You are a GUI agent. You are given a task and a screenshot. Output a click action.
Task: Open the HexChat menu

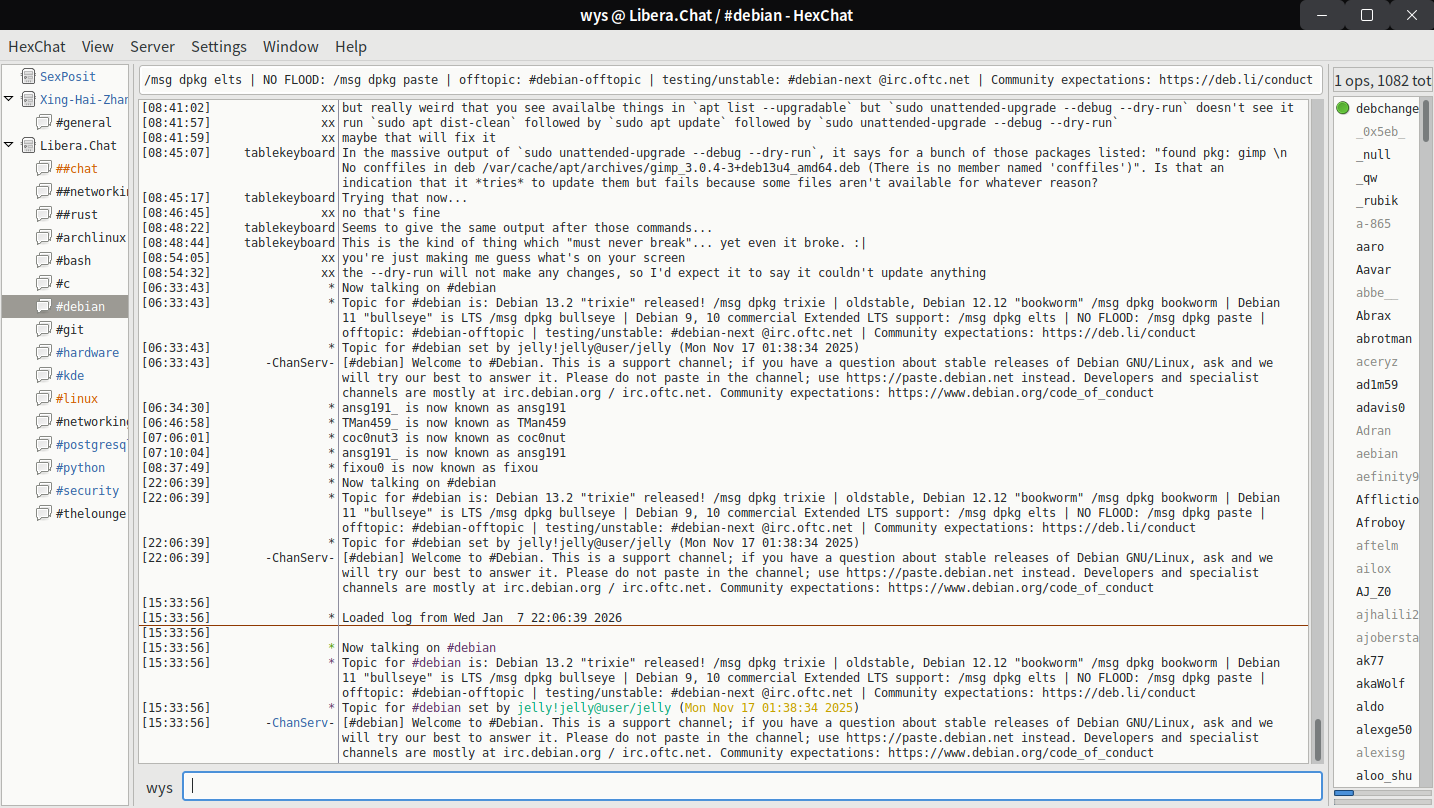coord(37,46)
